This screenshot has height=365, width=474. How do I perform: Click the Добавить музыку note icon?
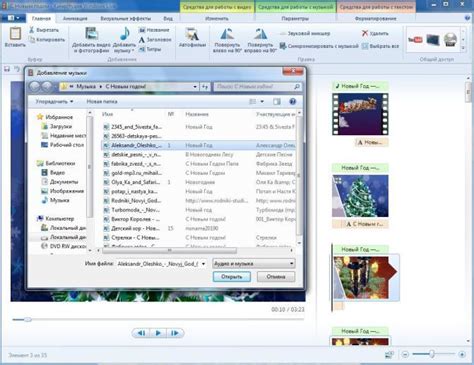[x=125, y=34]
